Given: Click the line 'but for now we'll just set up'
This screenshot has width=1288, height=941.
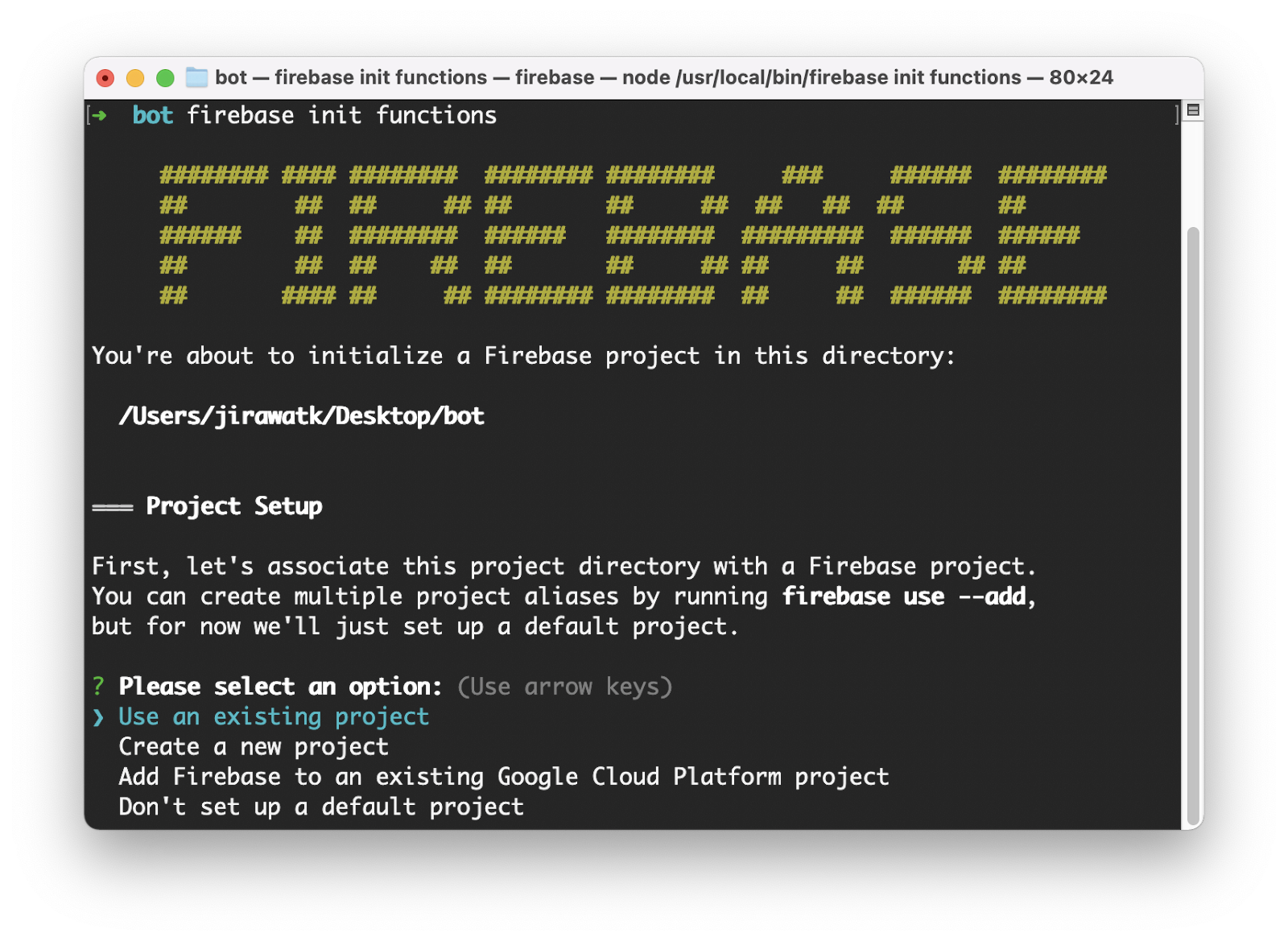Looking at the screenshot, I should coord(415,626).
